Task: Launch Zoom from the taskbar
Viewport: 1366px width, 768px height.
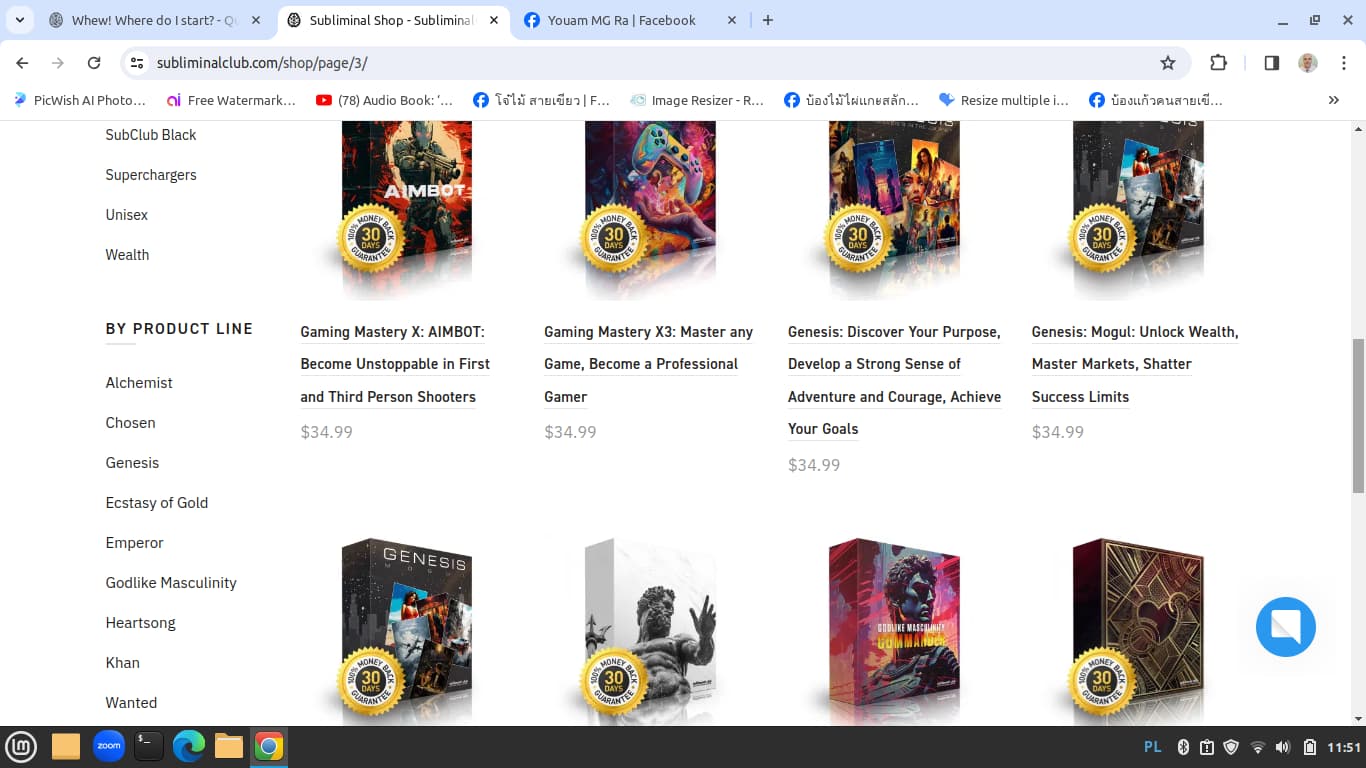Action: [x=108, y=746]
